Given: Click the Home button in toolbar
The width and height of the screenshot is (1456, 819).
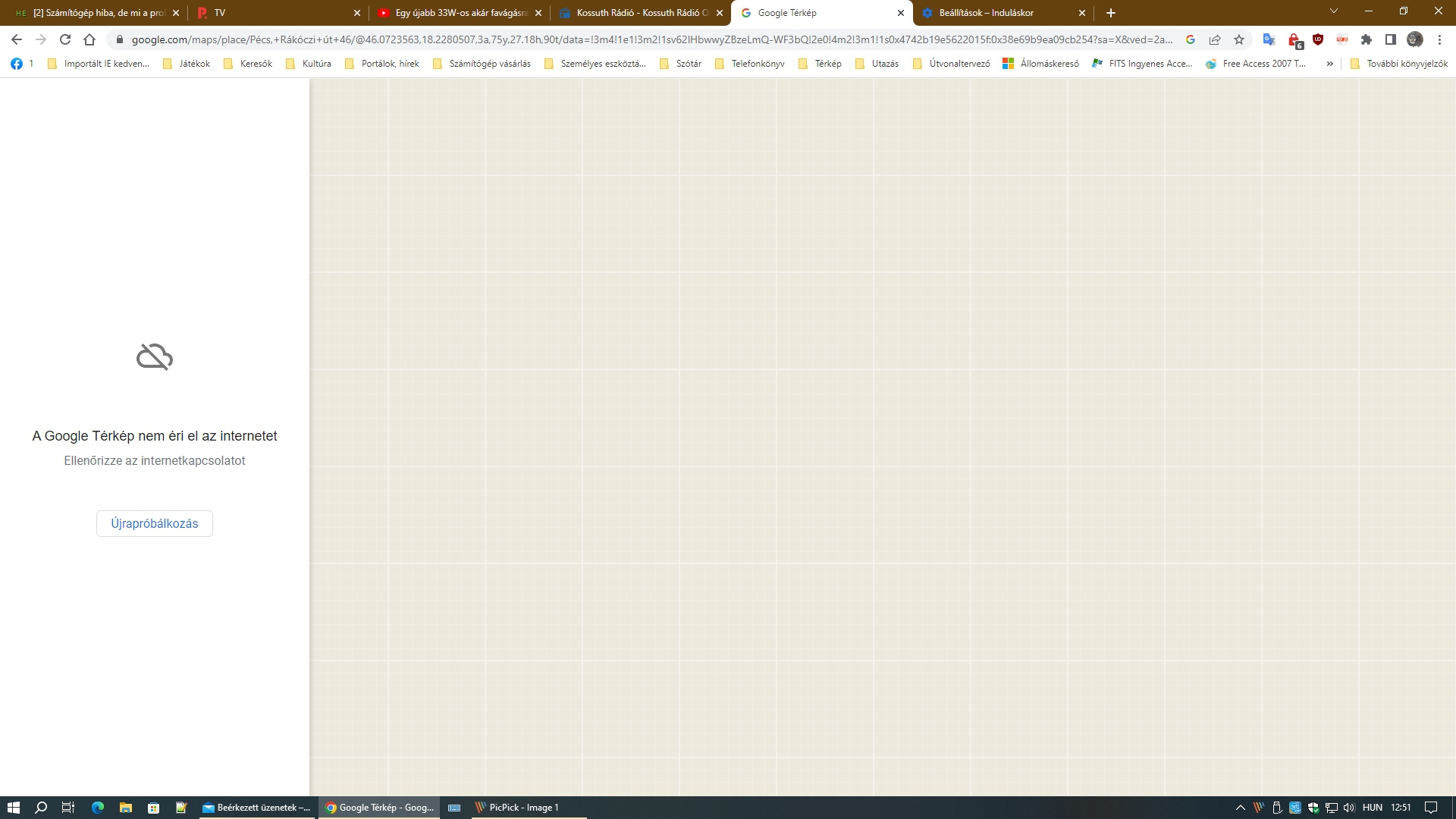Looking at the screenshot, I should [89, 39].
